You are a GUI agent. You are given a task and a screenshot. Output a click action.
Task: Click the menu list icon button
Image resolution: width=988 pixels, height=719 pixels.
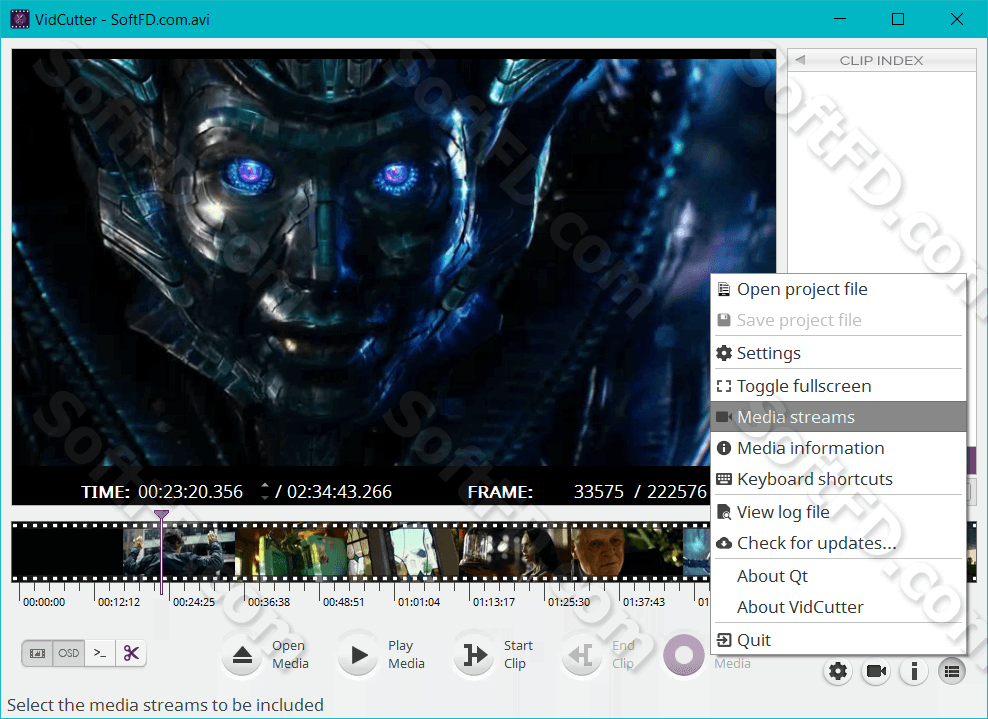pos(951,672)
